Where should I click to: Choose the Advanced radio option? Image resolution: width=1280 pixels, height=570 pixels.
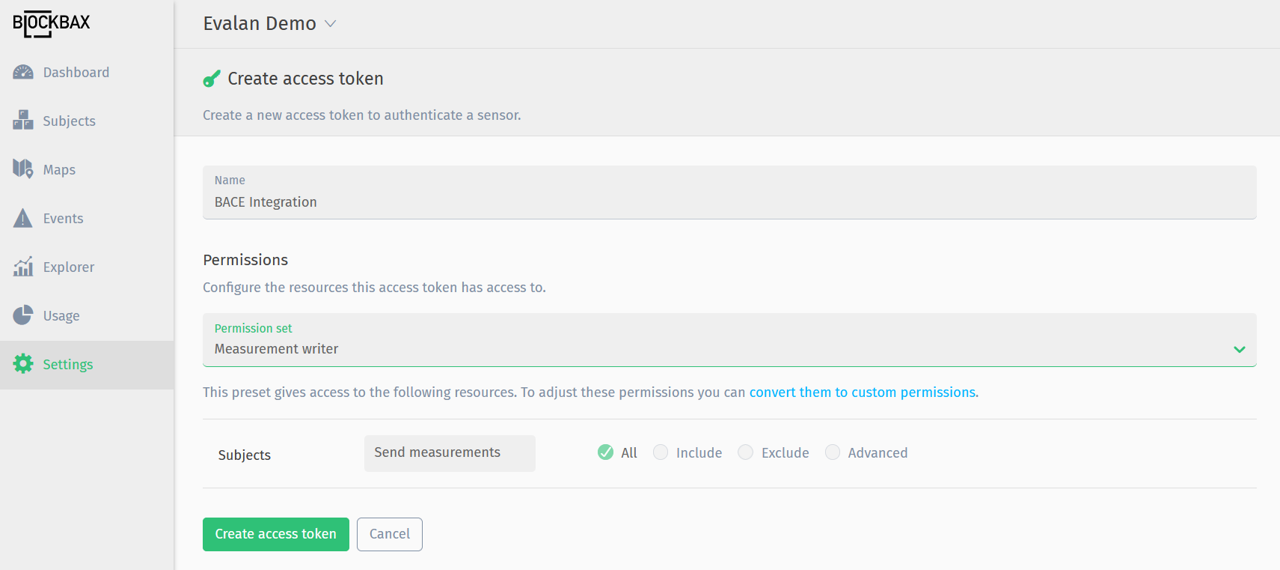point(832,453)
